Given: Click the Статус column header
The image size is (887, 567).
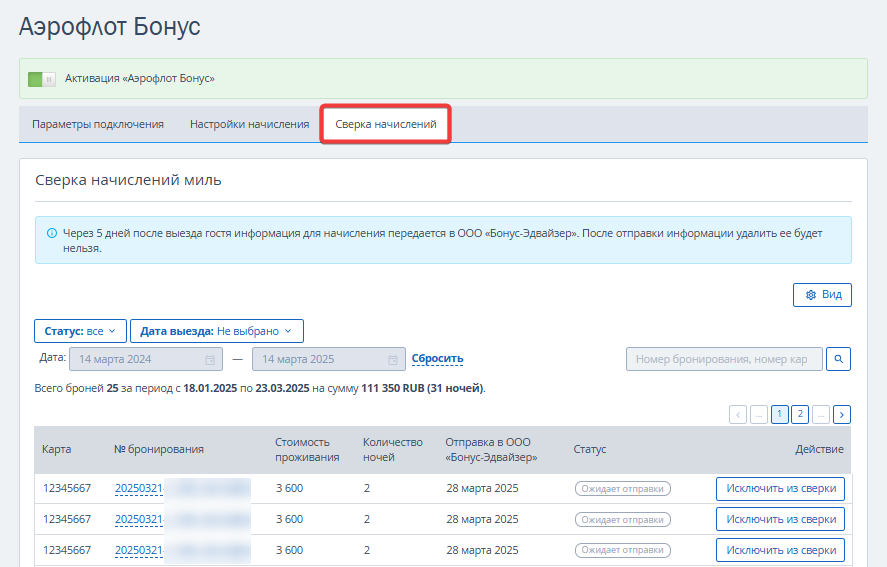Looking at the screenshot, I should (589, 449).
